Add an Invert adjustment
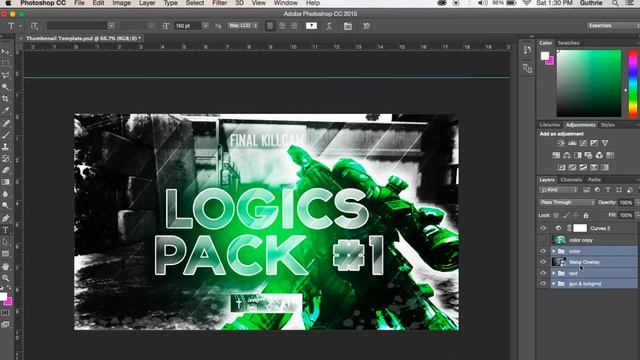Image resolution: width=640 pixels, height=360 pixels. pyautogui.click(x=562, y=167)
